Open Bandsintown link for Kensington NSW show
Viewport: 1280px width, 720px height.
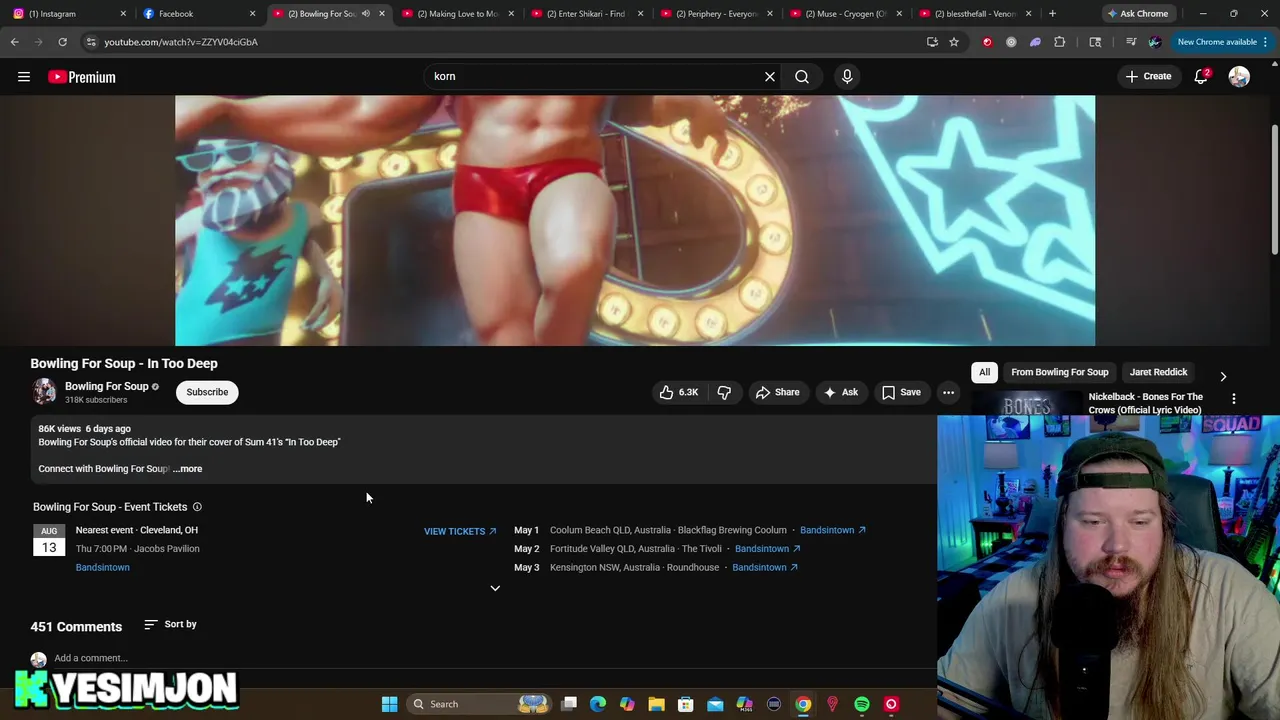(765, 567)
